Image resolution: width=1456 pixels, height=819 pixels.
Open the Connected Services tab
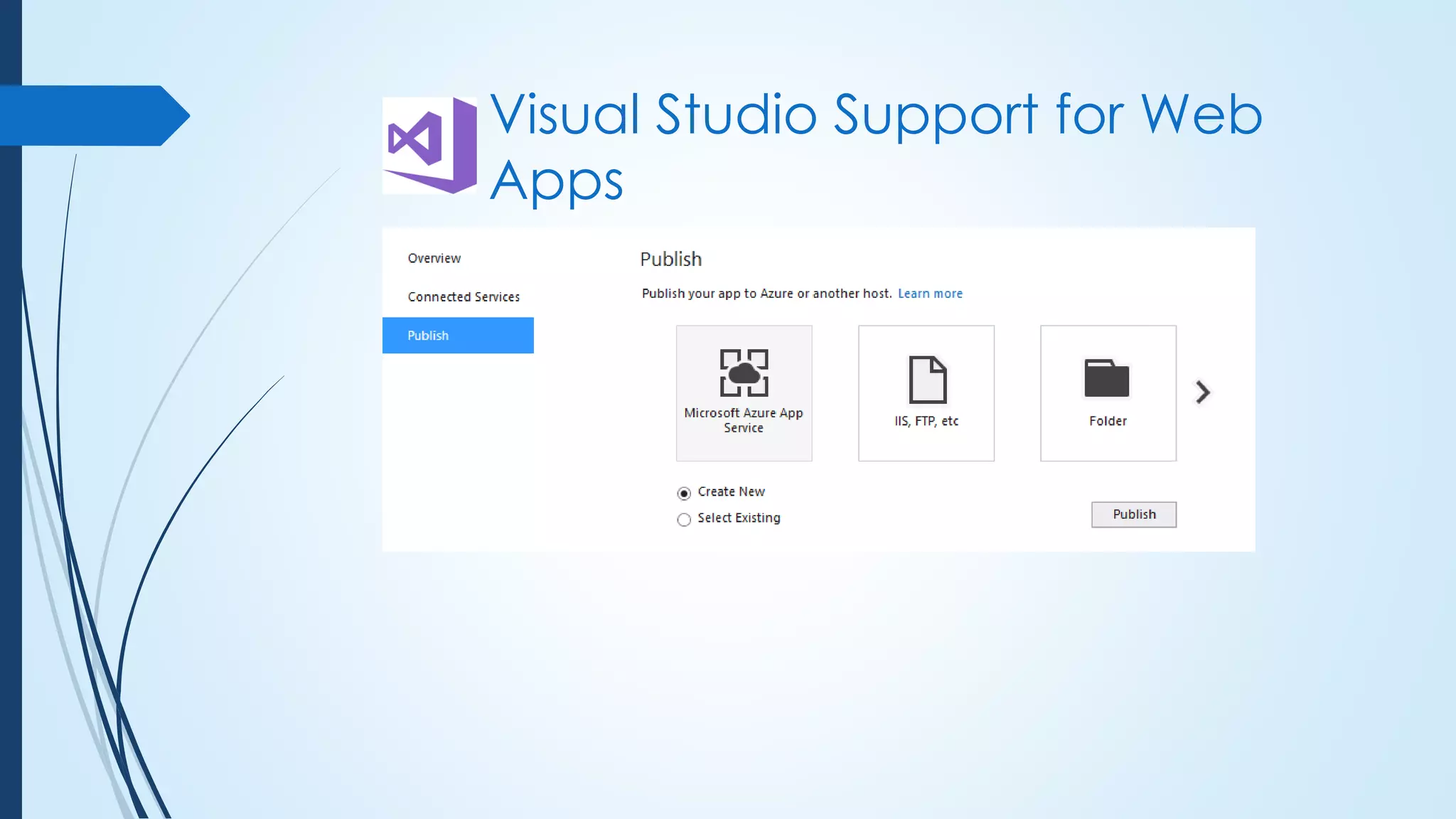[464, 296]
